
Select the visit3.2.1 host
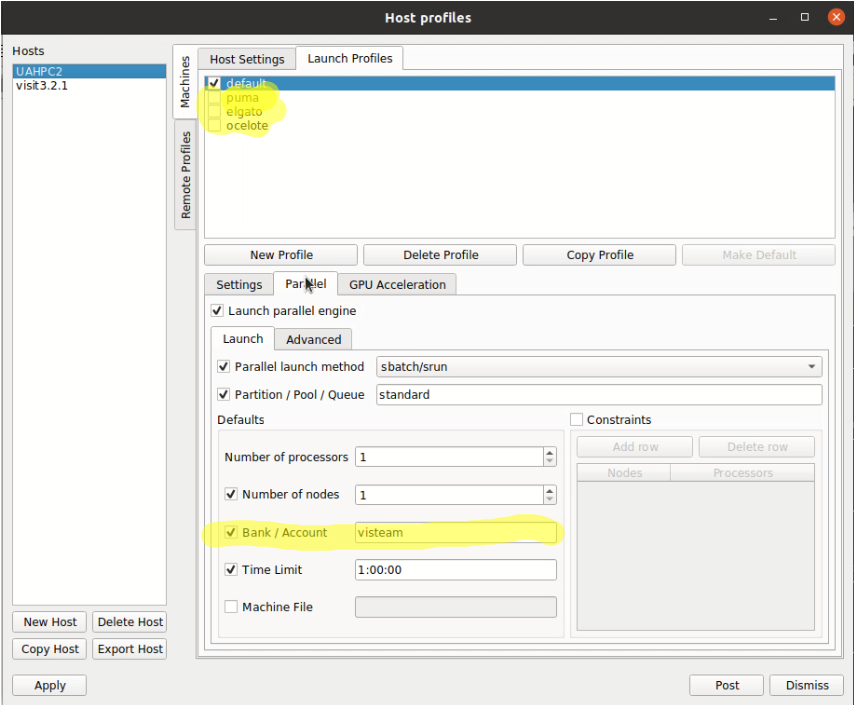[89, 86]
